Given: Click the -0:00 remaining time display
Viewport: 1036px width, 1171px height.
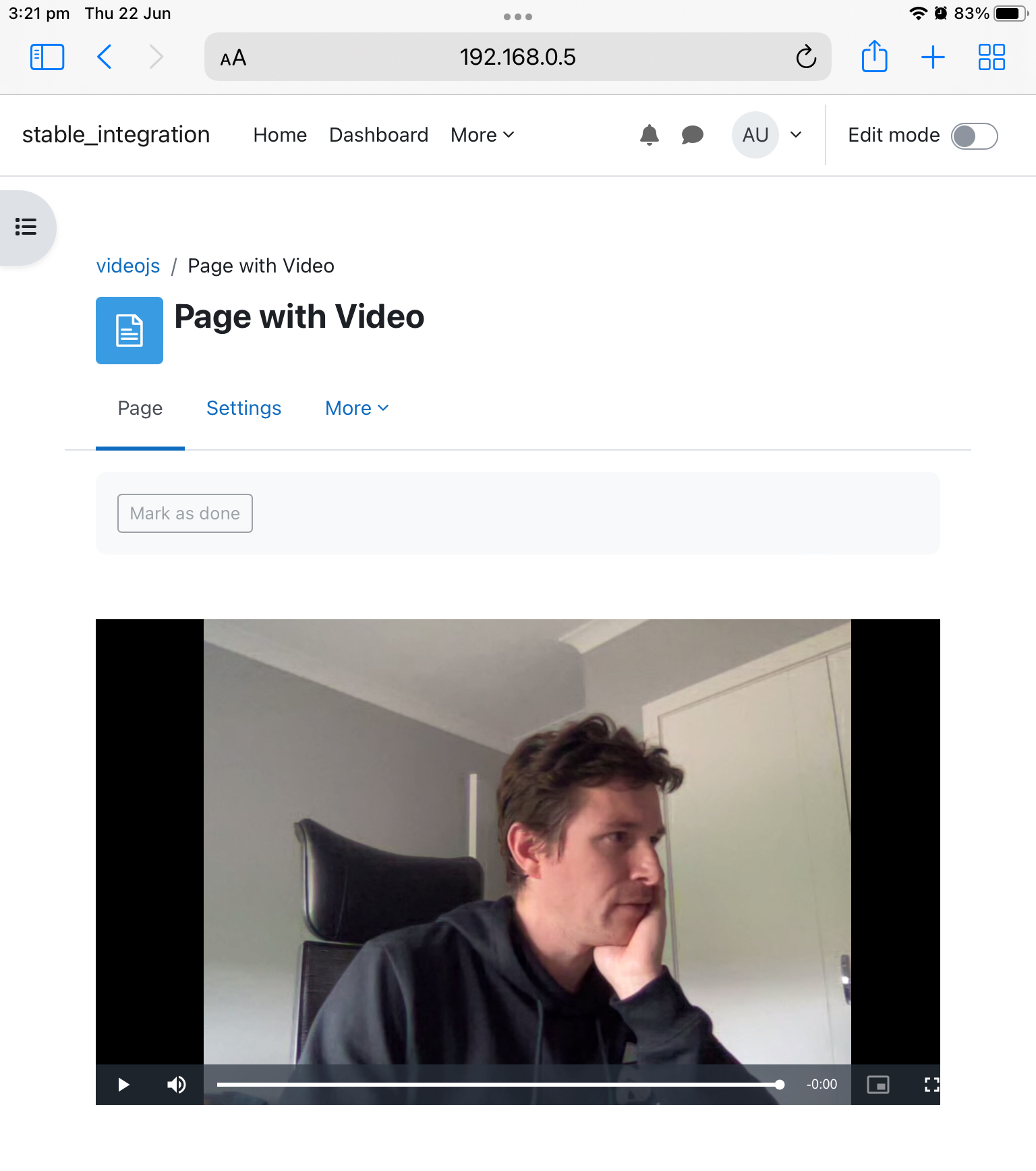Looking at the screenshot, I should click(822, 1085).
